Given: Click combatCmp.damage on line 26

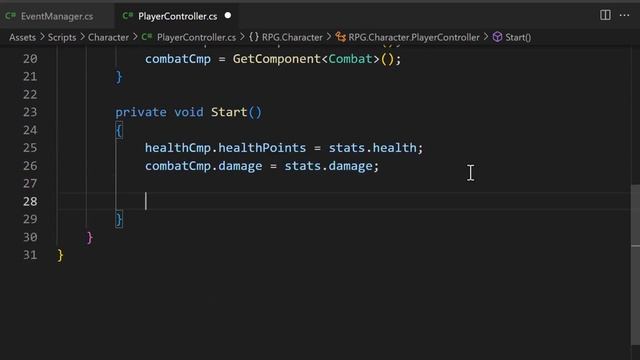Looking at the screenshot, I should tap(204, 166).
